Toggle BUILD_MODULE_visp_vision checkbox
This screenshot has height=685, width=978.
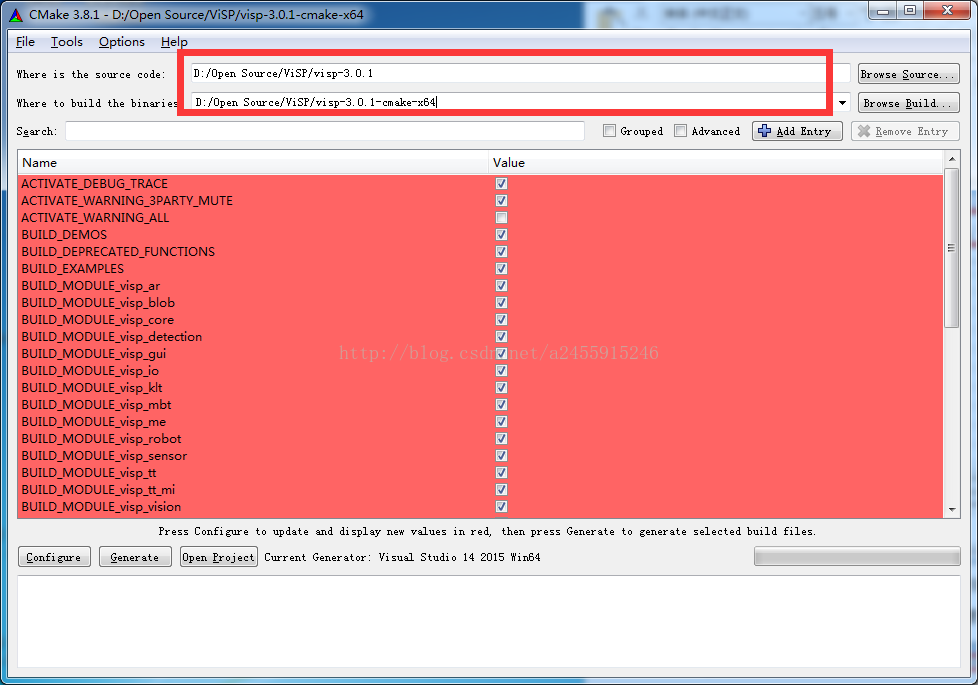coord(501,507)
